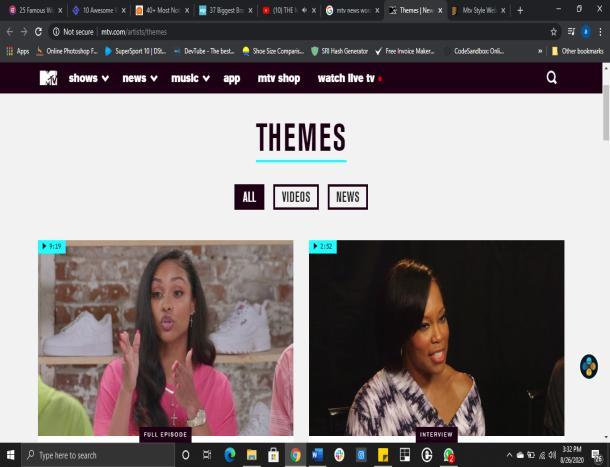Click the page vertical scrollbar thumb
Screen dimensions: 610x467
tap(606, 113)
